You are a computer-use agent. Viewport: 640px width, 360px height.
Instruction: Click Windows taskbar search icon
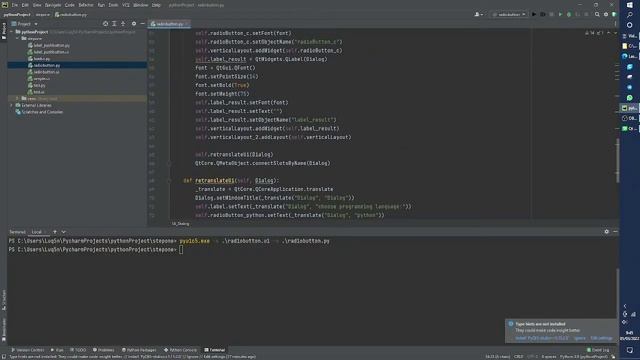pos(629,15)
